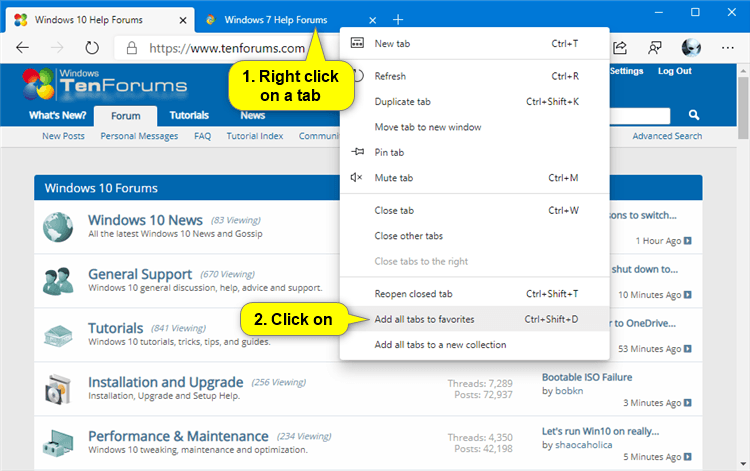This screenshot has width=750, height=471.
Task: Click the shaocaholica username link
Action: 584,445
